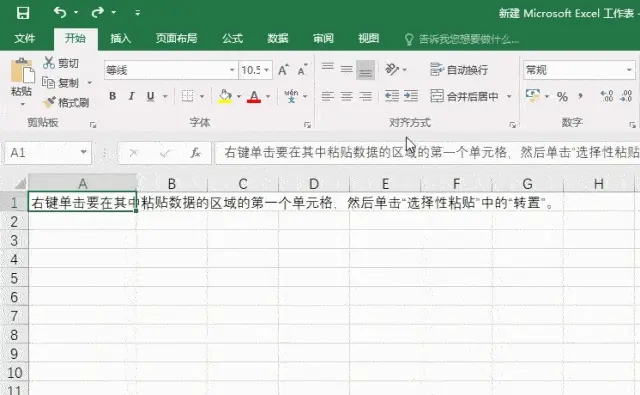Open the number format 常规 combo box
The image size is (640, 395).
tap(579, 70)
